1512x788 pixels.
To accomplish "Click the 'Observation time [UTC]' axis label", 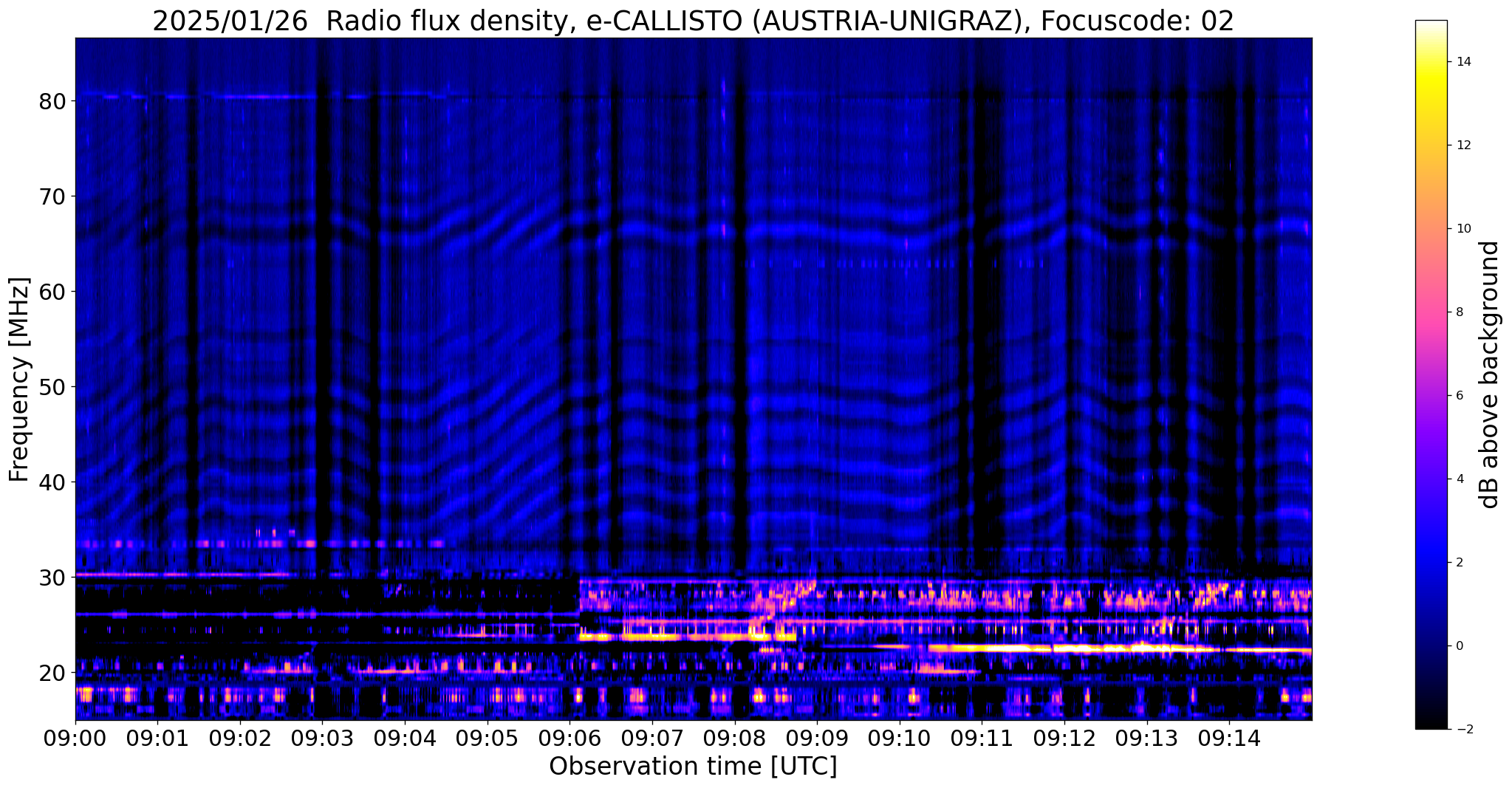I will [x=693, y=767].
